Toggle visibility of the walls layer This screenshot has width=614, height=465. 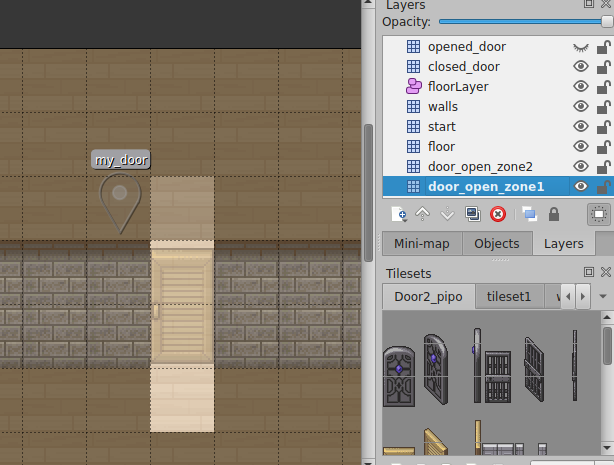coord(579,107)
